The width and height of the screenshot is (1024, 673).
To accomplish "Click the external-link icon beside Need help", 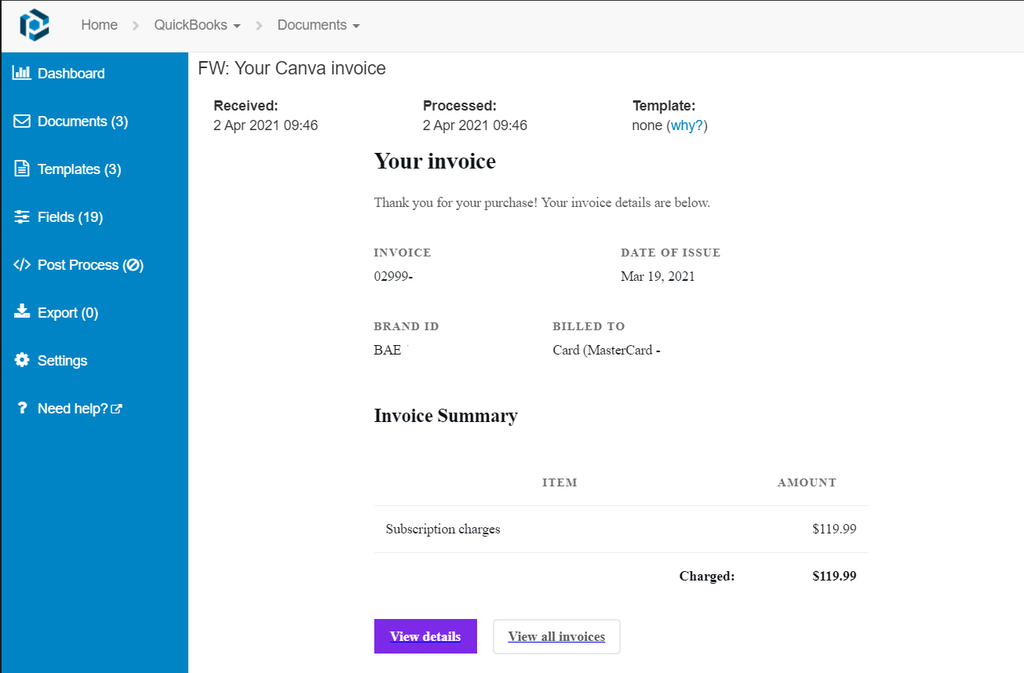I will [x=117, y=407].
